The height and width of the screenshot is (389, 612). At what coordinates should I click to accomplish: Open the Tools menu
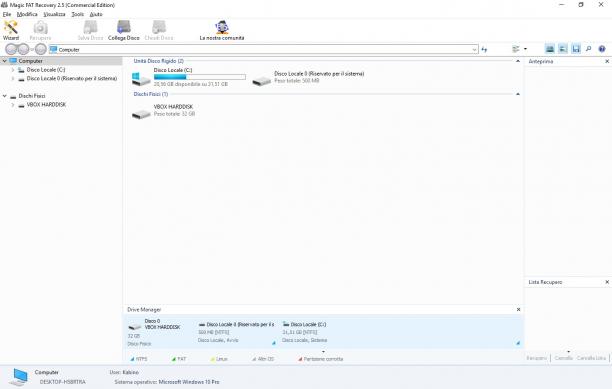[x=77, y=14]
